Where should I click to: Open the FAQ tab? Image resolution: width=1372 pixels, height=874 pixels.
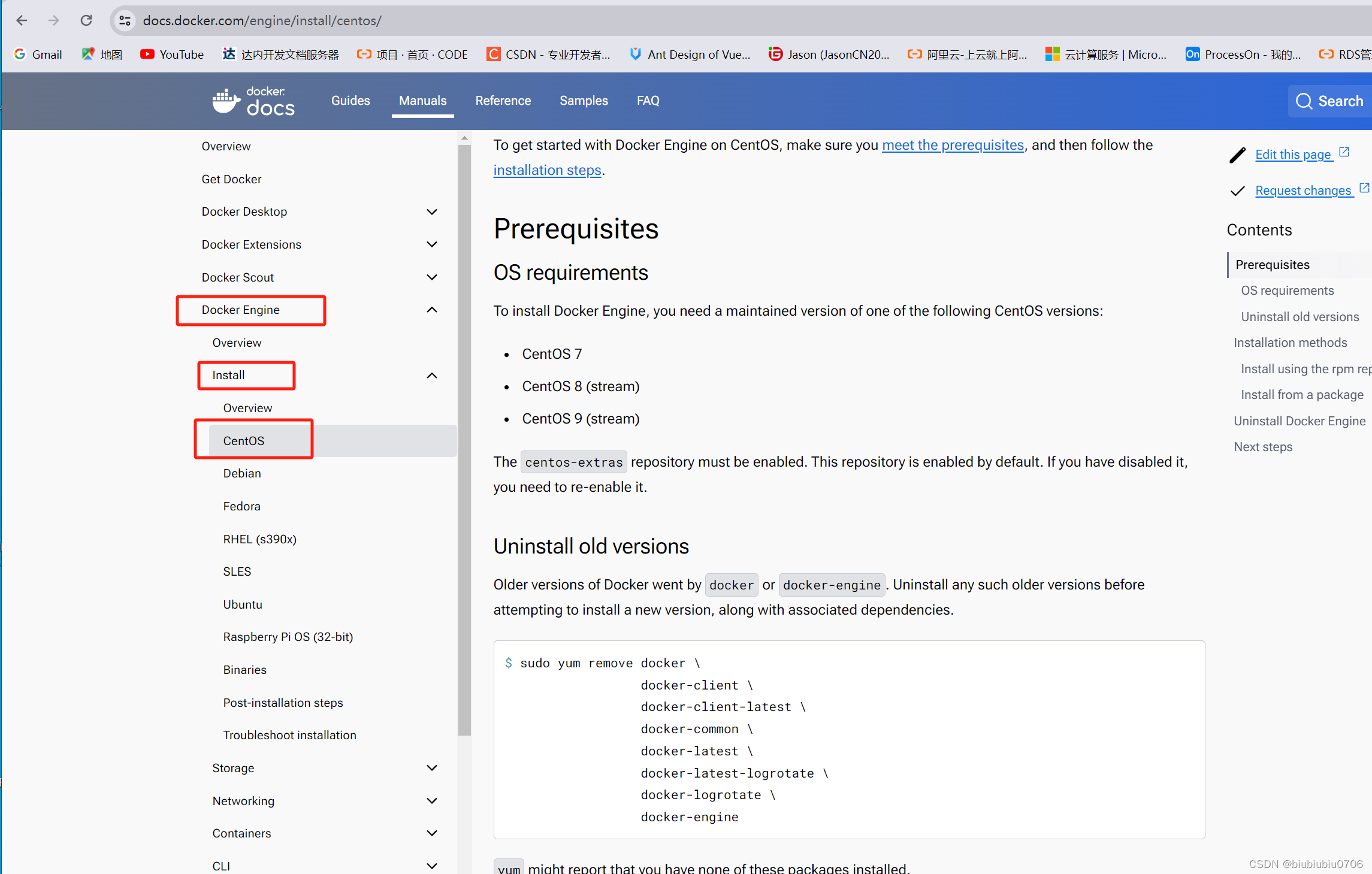coord(648,101)
